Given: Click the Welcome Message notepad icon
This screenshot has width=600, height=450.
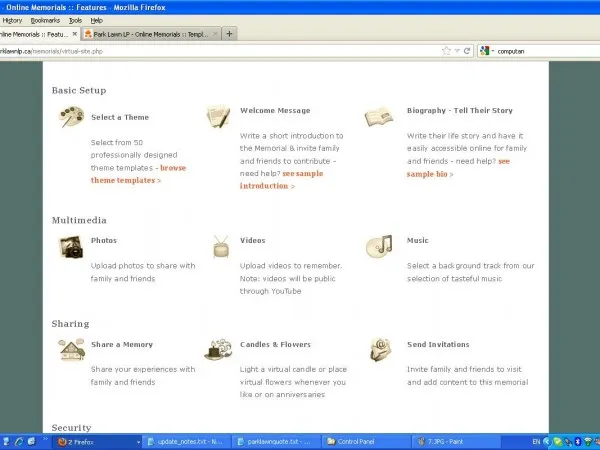Looking at the screenshot, I should (x=219, y=116).
